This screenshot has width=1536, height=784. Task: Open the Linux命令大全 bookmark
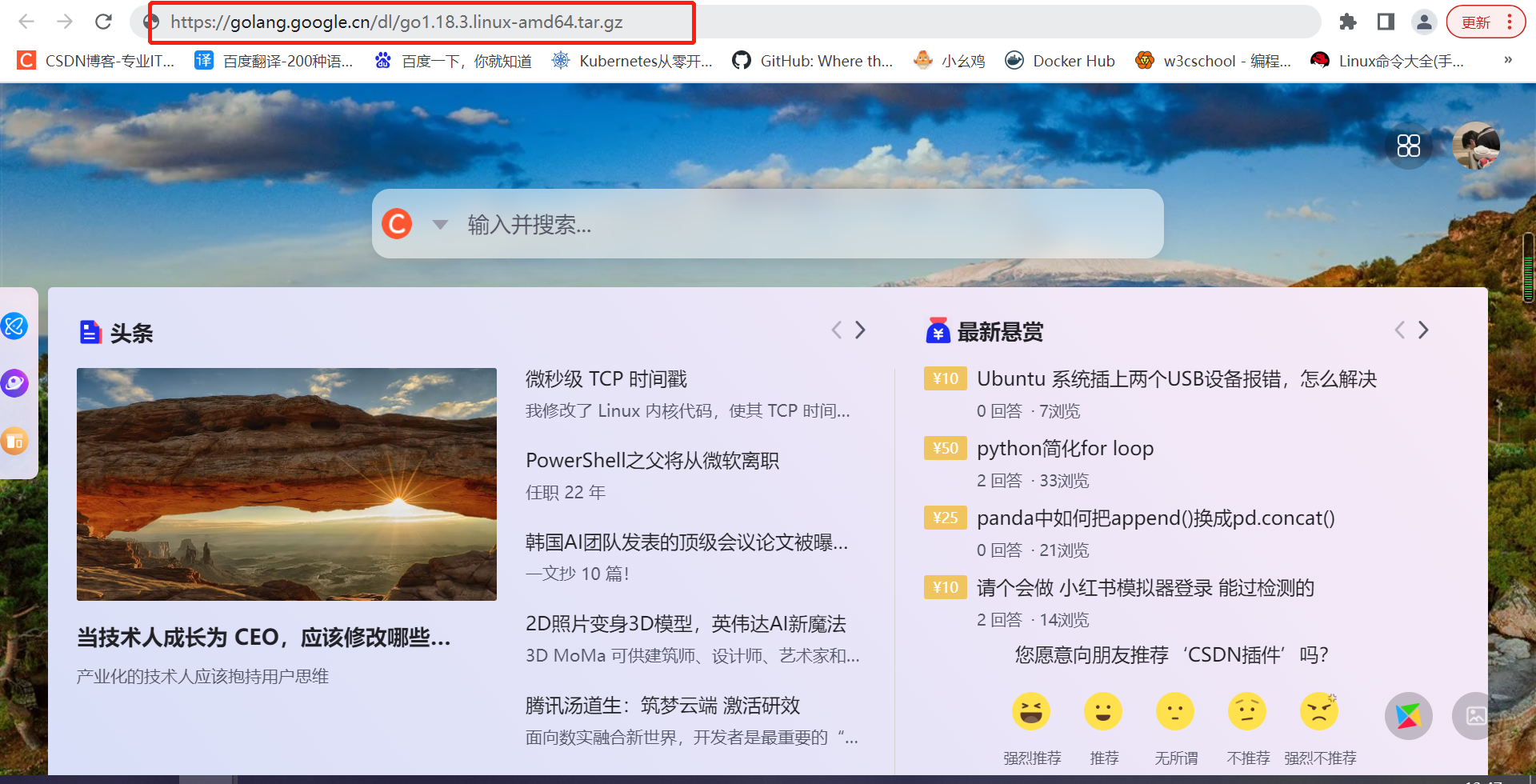click(x=1388, y=61)
